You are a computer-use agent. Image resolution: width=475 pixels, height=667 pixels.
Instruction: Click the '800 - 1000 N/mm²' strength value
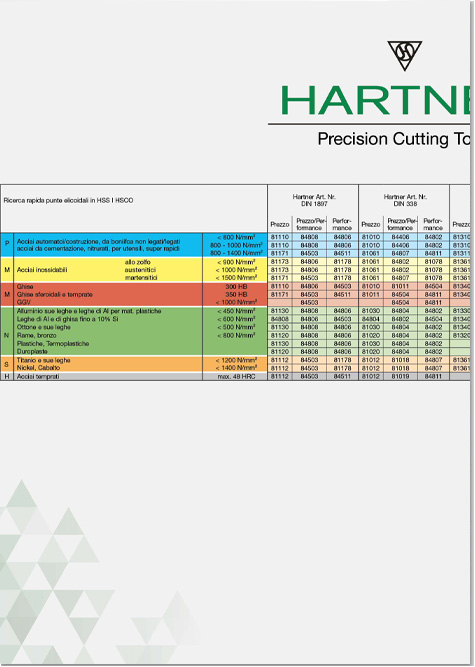click(x=236, y=245)
